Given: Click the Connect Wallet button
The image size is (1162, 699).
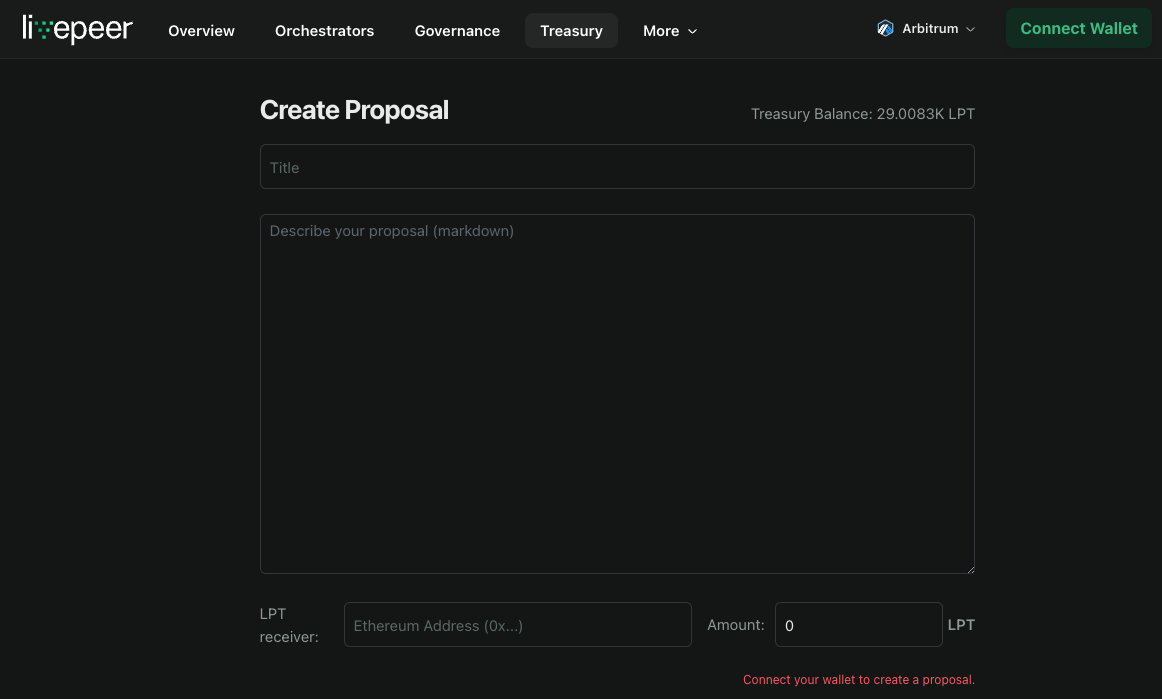Looking at the screenshot, I should [x=1078, y=28].
